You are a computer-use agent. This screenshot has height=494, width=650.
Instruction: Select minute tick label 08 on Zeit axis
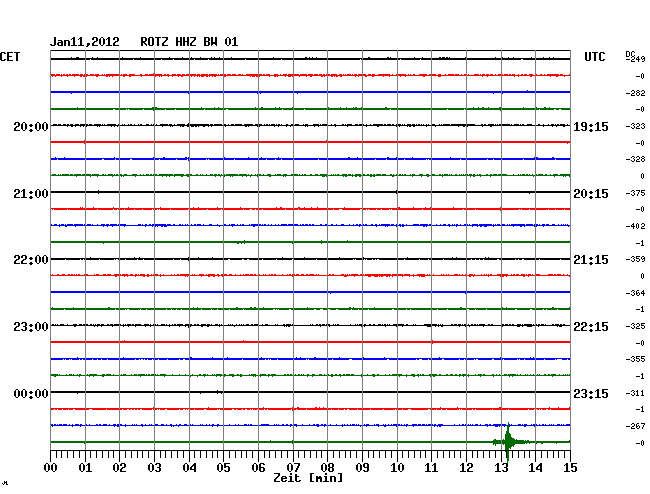tap(327, 468)
